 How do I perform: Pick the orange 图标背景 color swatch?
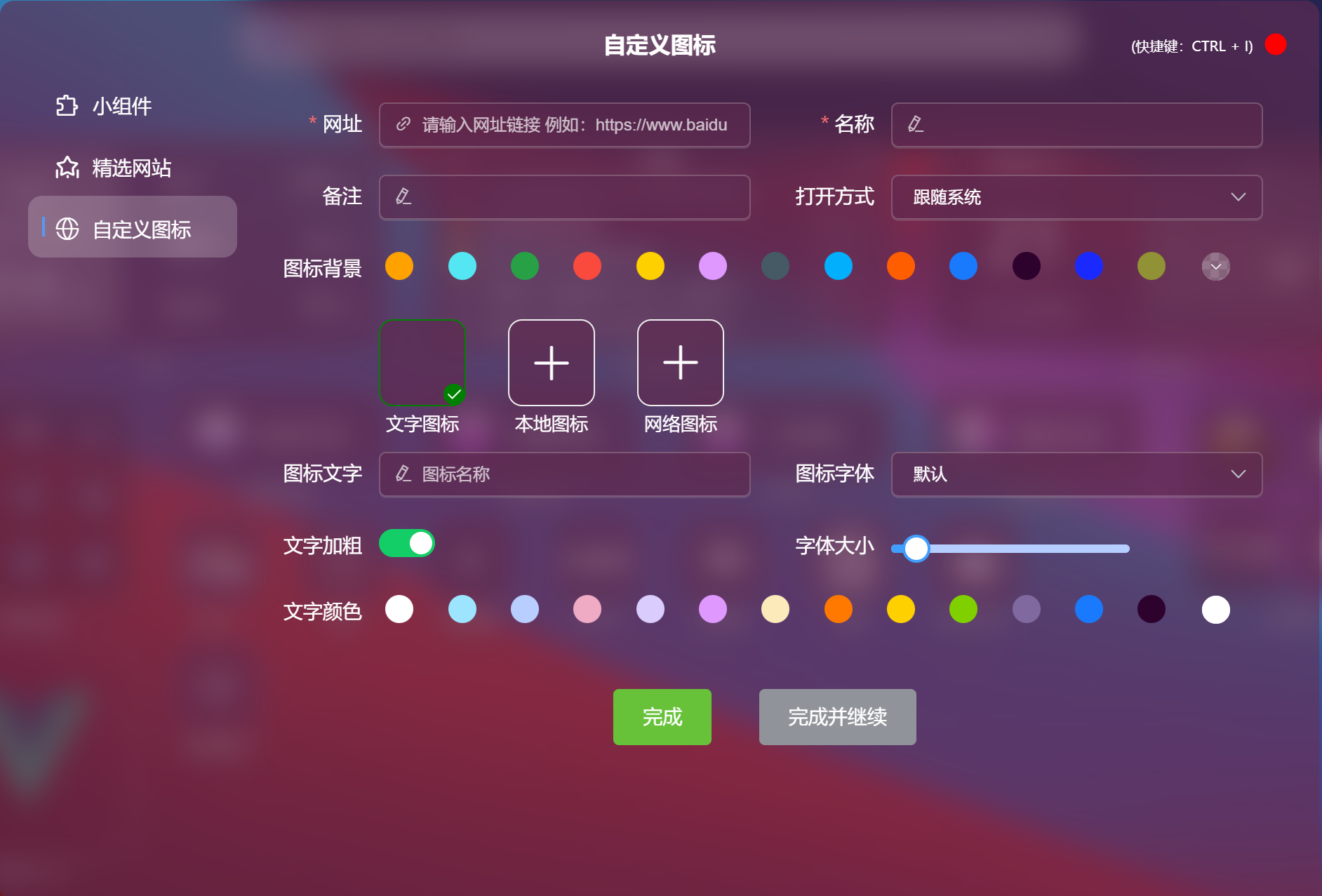click(x=399, y=266)
